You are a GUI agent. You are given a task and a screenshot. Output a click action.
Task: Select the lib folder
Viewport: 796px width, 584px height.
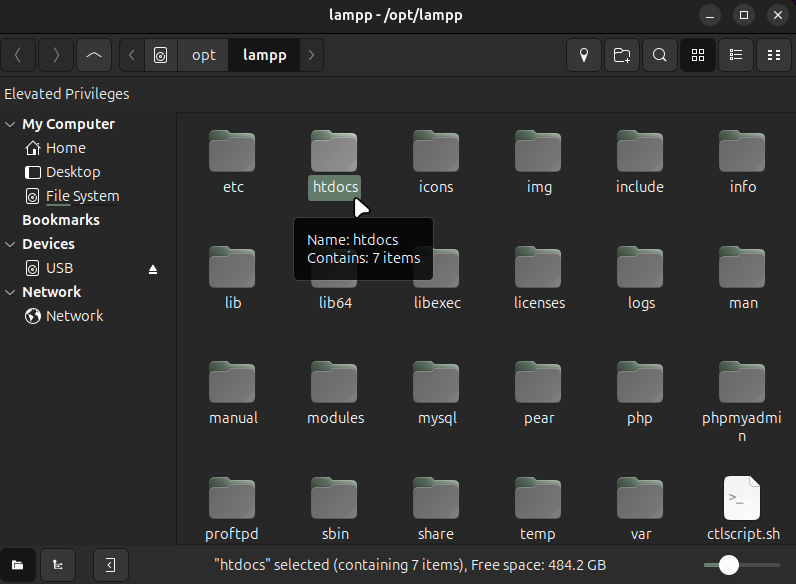coord(233,279)
